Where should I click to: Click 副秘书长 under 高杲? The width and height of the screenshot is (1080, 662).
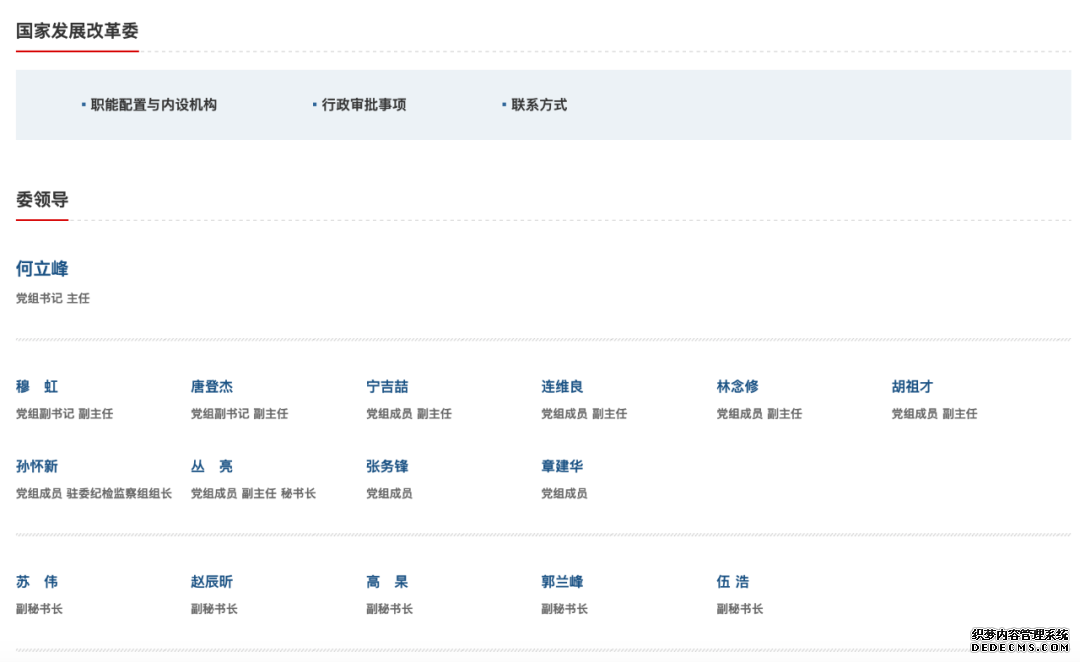pos(389,610)
